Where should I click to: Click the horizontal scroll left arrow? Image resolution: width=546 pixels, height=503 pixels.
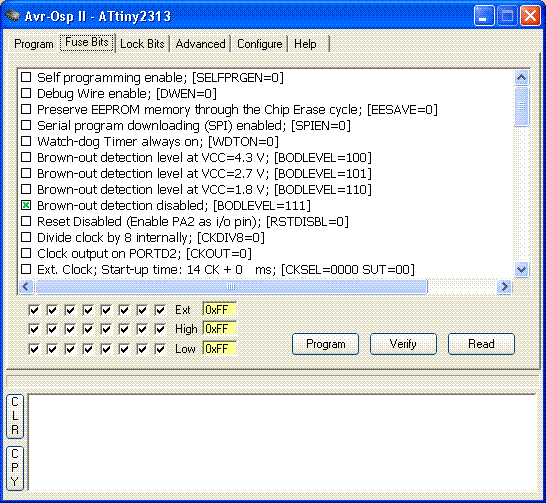click(x=26, y=286)
